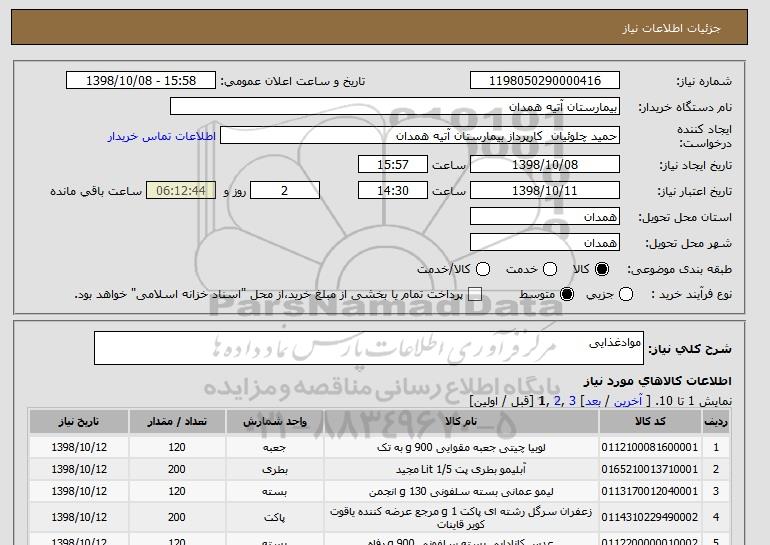The height and width of the screenshot is (545, 770).
Task: Click the آبلیمو بطری item name
Action: 461,470
